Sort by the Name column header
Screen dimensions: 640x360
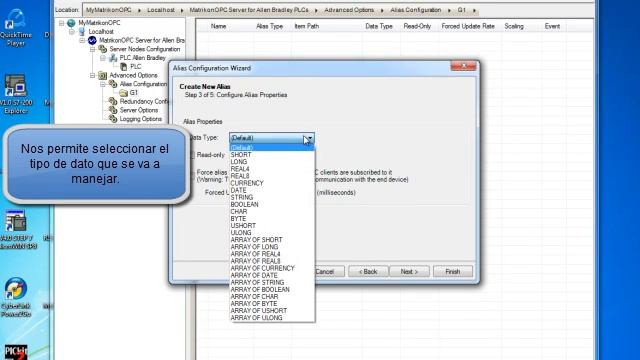point(218,26)
